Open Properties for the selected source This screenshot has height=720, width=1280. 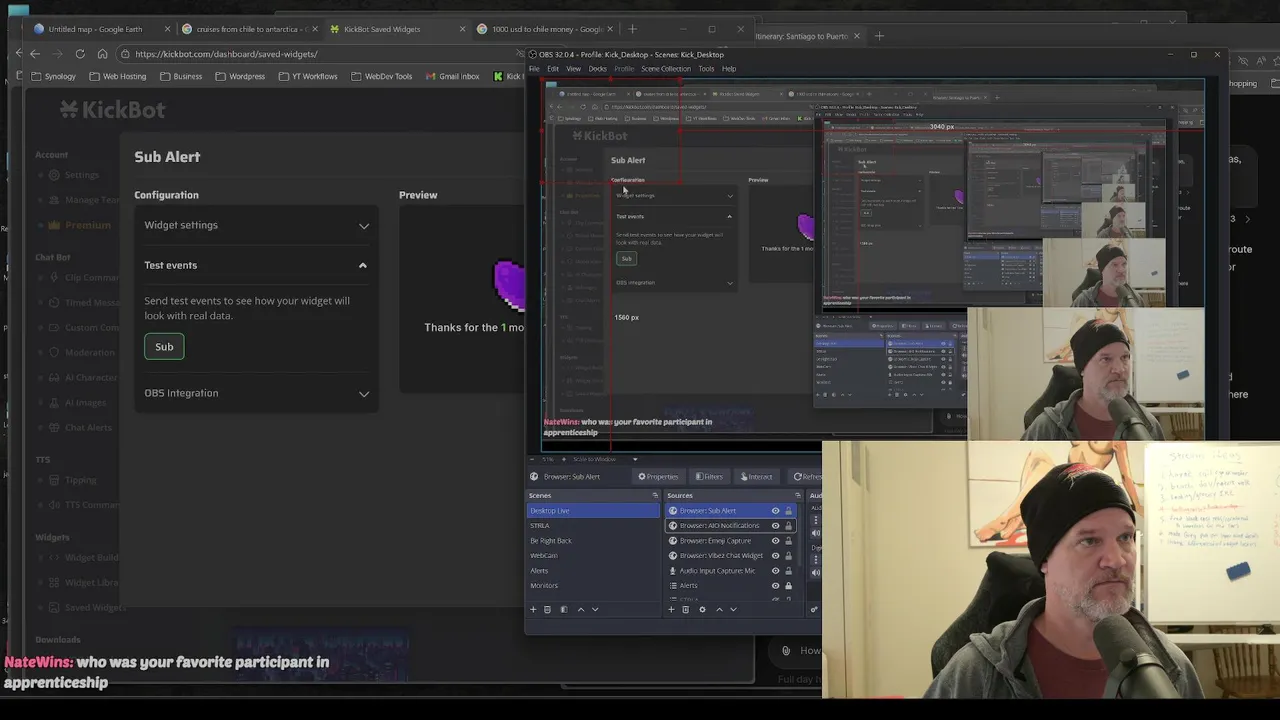pyautogui.click(x=658, y=477)
